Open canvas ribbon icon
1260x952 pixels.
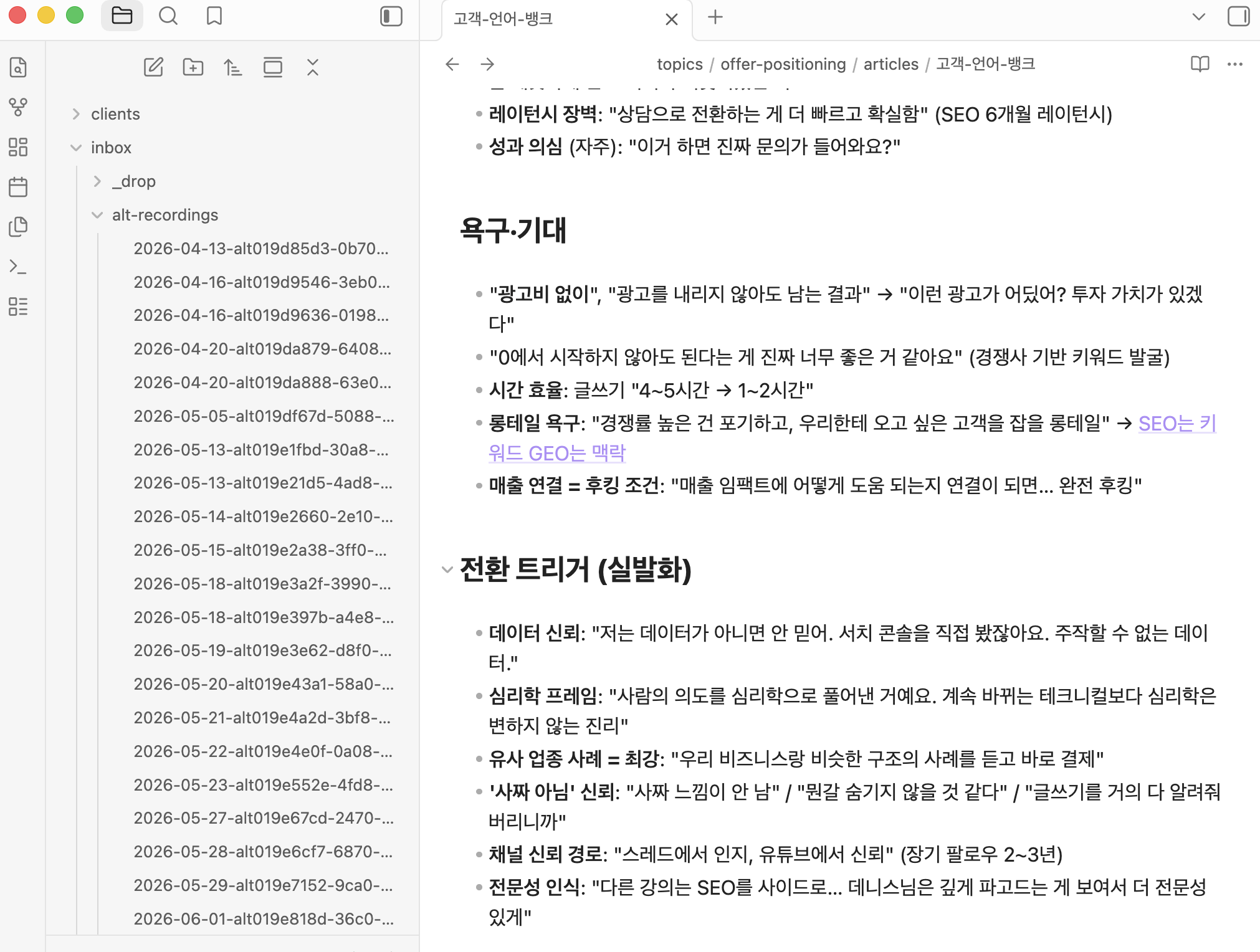click(x=19, y=147)
